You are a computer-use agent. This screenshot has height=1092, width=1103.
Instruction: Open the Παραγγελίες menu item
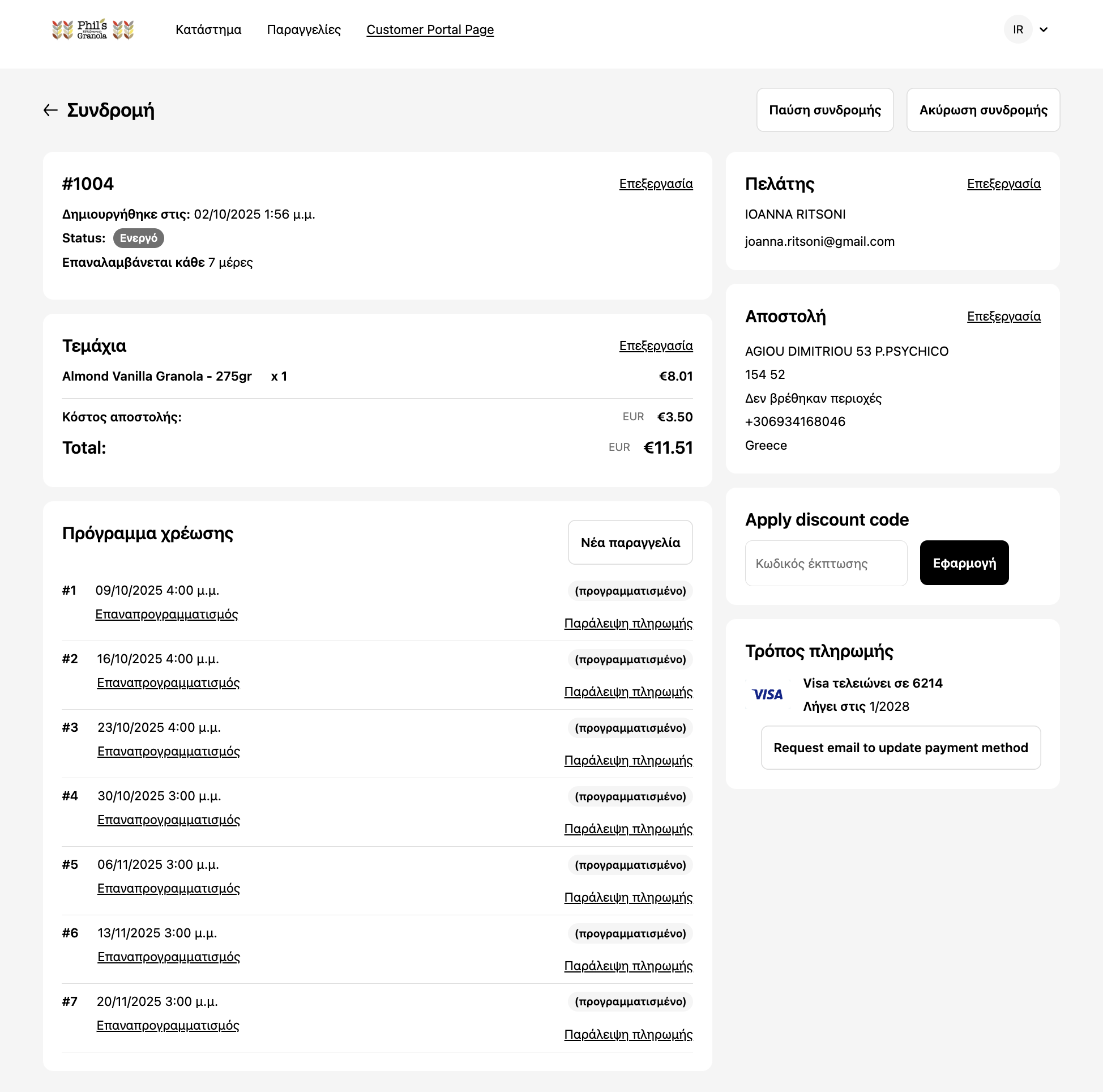point(303,29)
